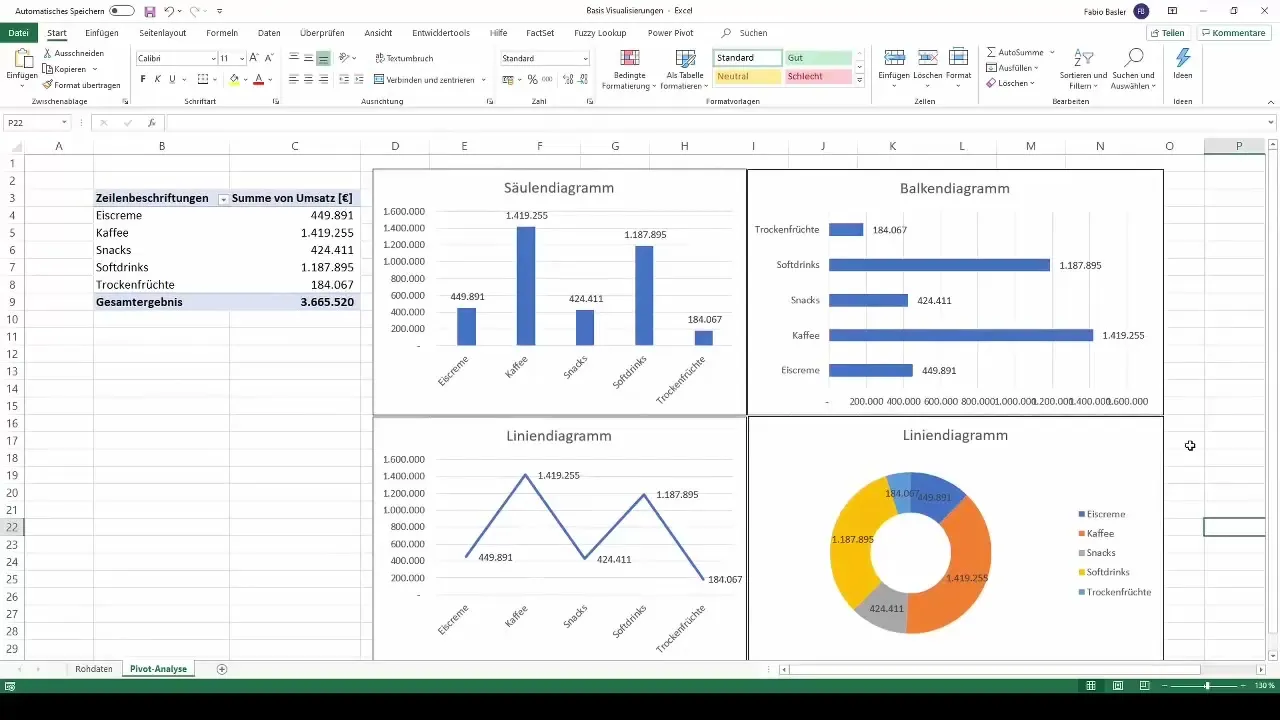
Task: Expand the Formatvorlagen gallery more arrow
Action: tap(860, 82)
